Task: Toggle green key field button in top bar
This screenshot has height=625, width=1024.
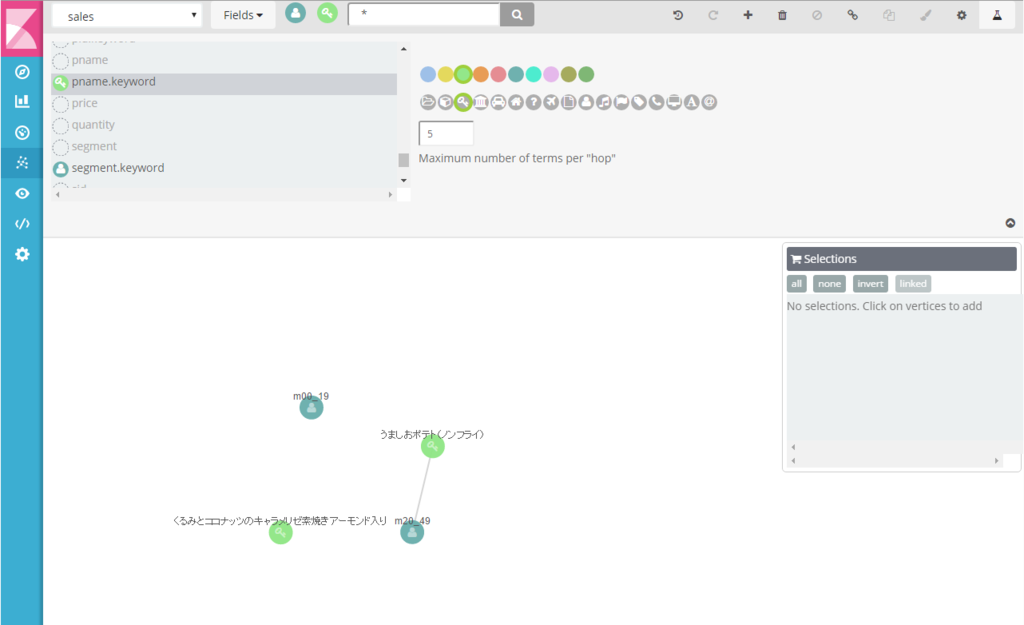Action: 327,12
